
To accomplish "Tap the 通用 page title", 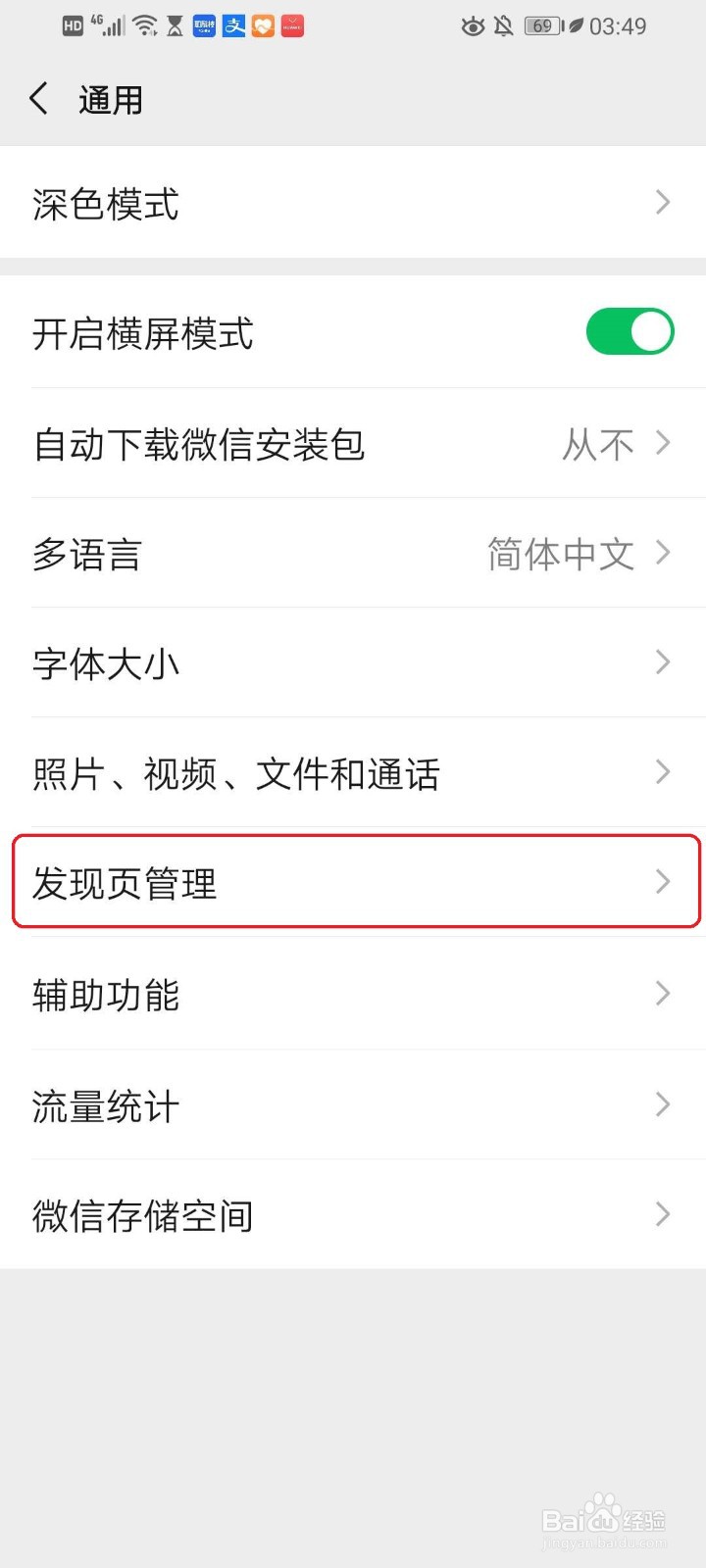I will 111,100.
